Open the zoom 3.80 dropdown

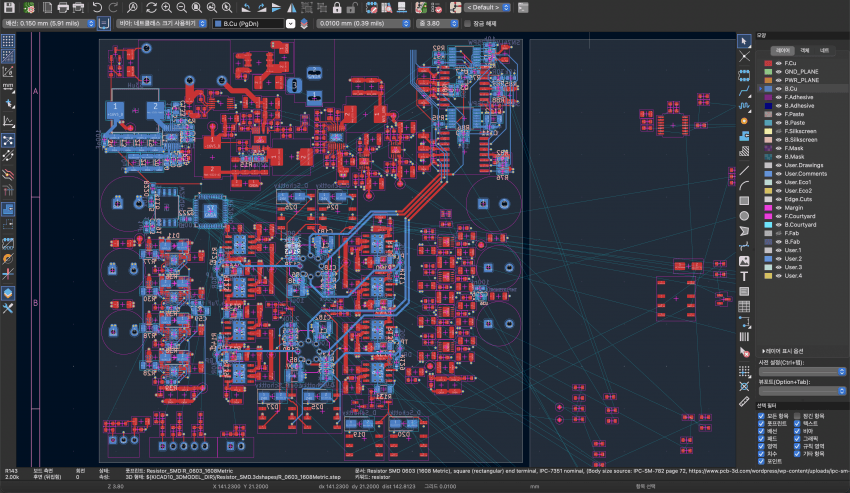pyautogui.click(x=437, y=23)
